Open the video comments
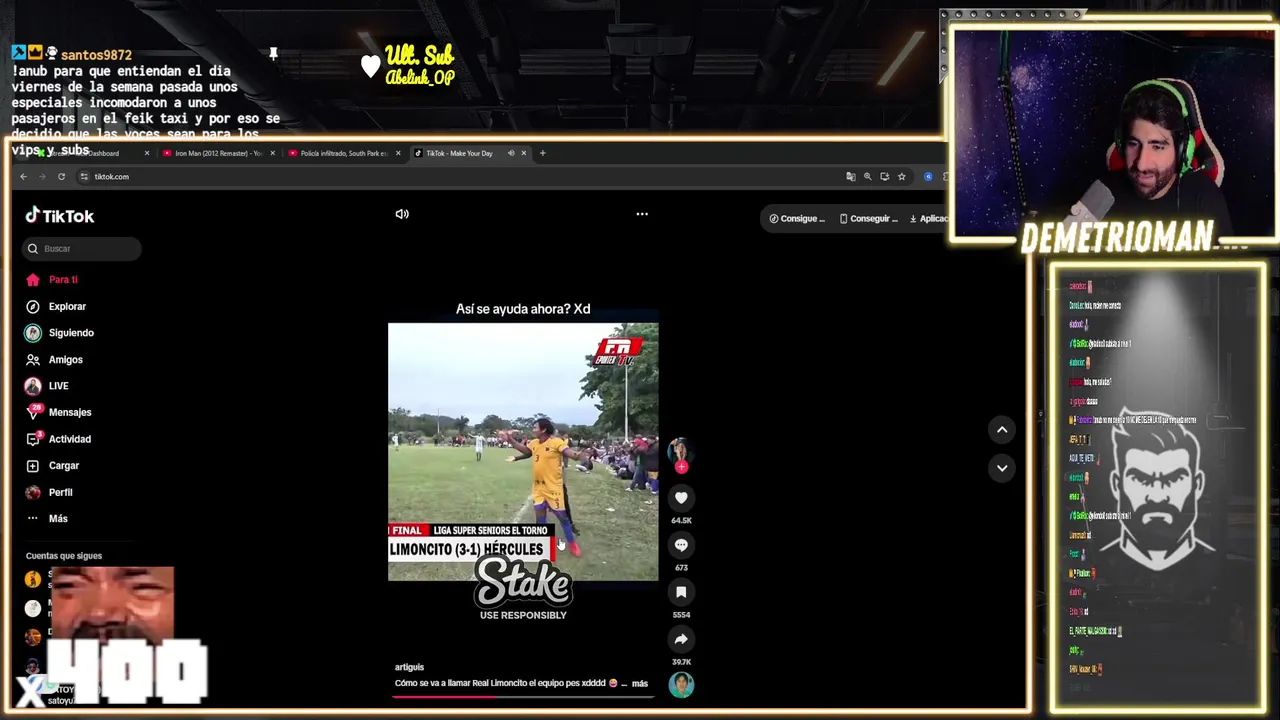The height and width of the screenshot is (720, 1280). click(681, 545)
